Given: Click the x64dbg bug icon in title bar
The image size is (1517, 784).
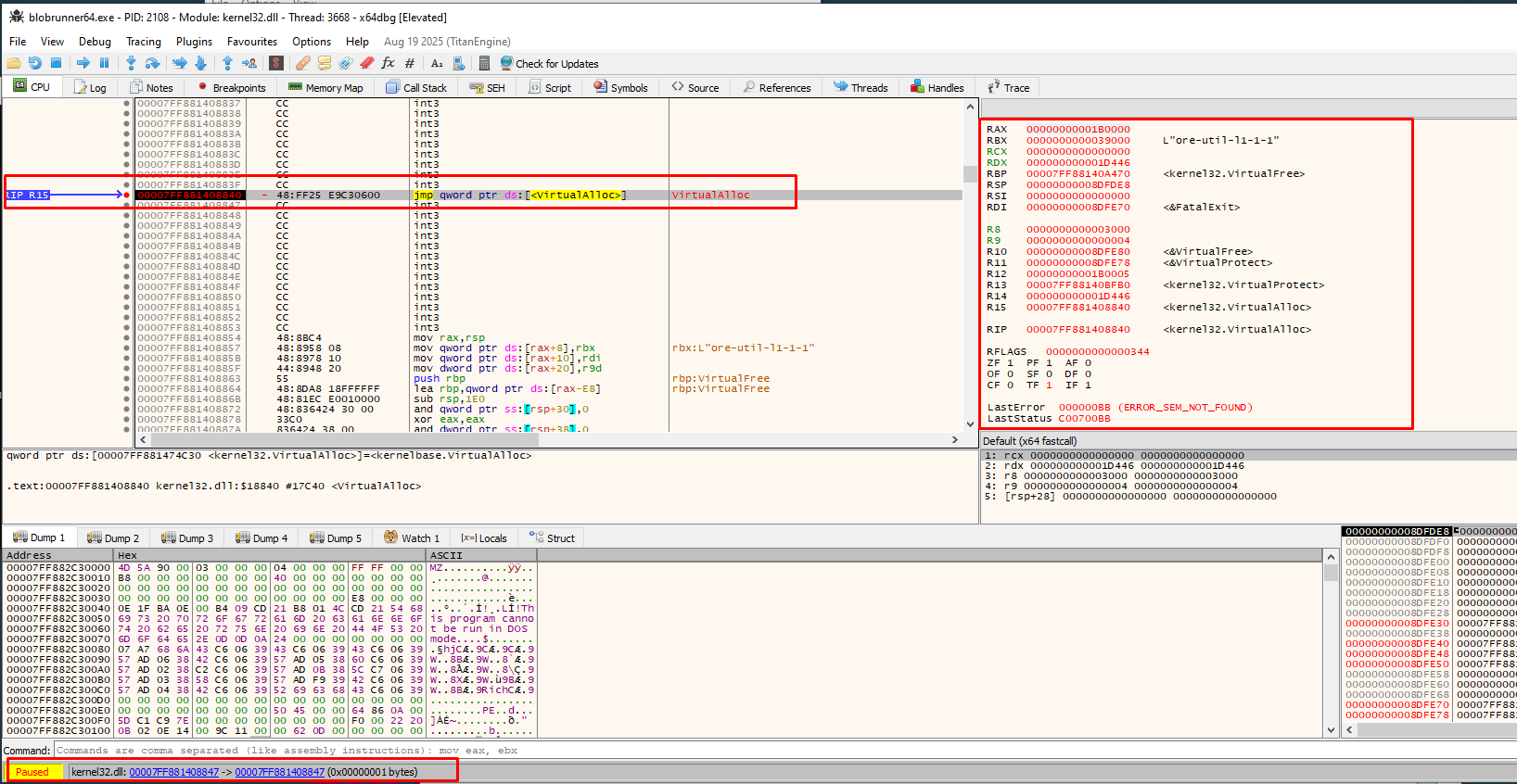Looking at the screenshot, I should pyautogui.click(x=16, y=16).
